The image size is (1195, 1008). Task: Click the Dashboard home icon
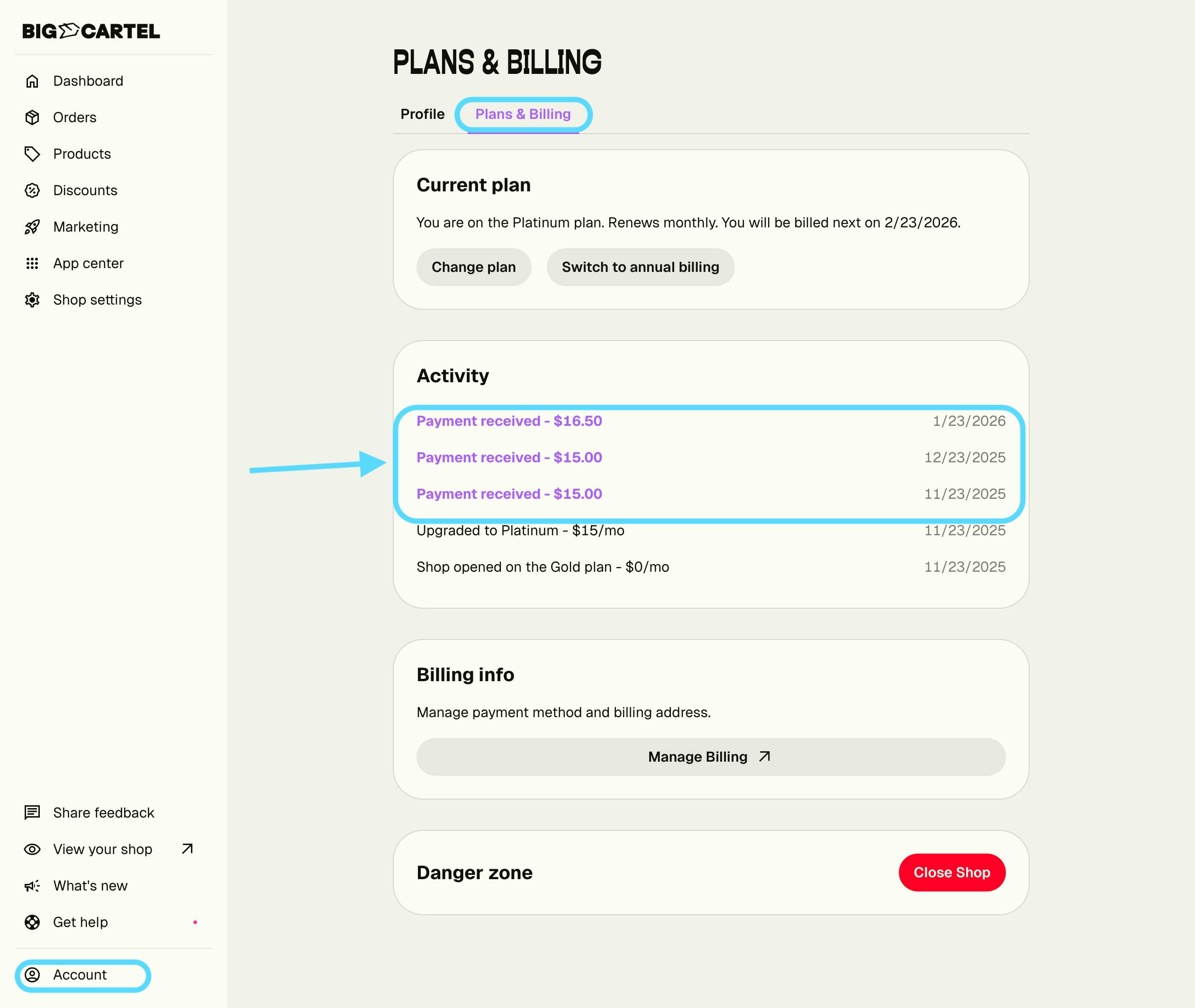[x=32, y=81]
